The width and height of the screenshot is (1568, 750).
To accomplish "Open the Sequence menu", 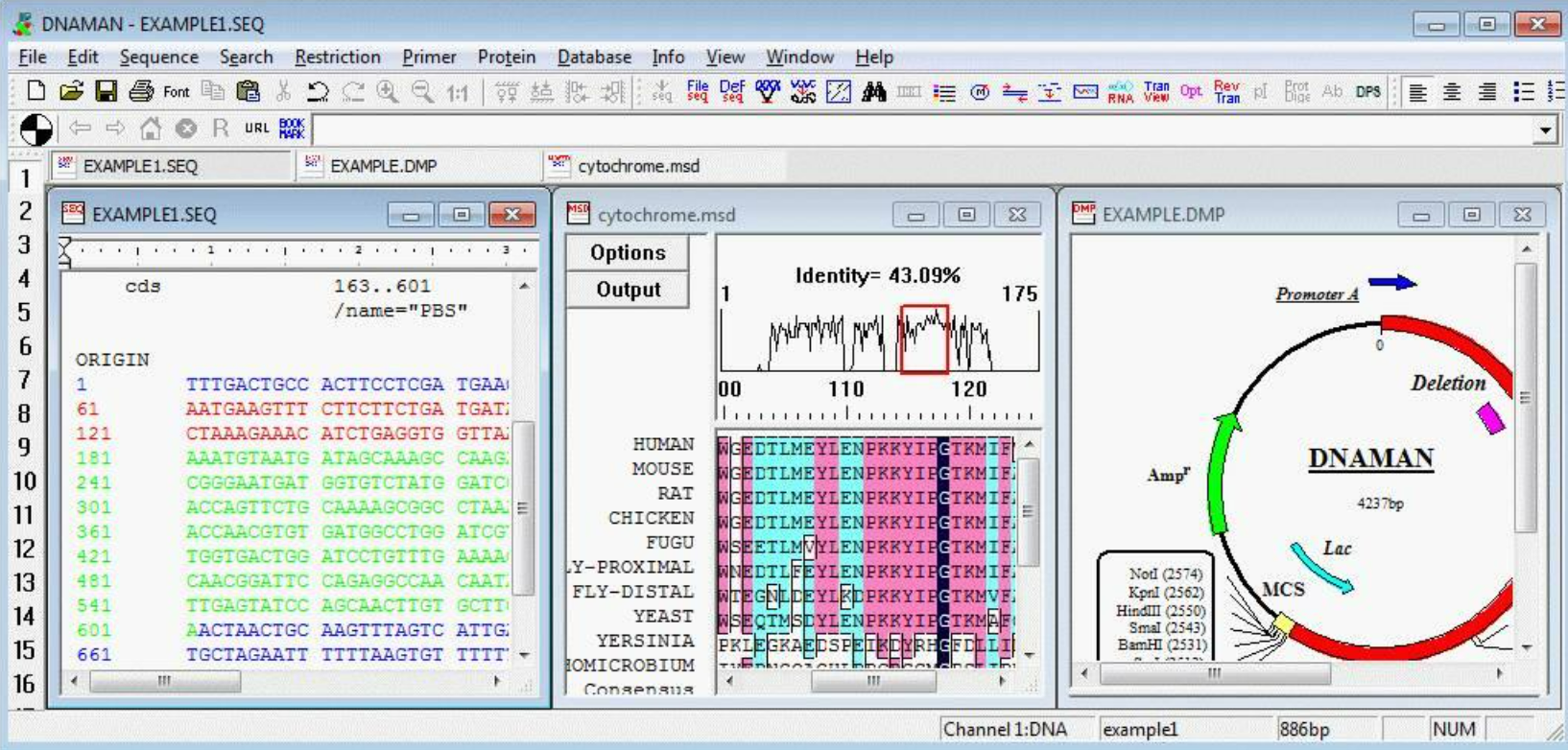I will (158, 58).
